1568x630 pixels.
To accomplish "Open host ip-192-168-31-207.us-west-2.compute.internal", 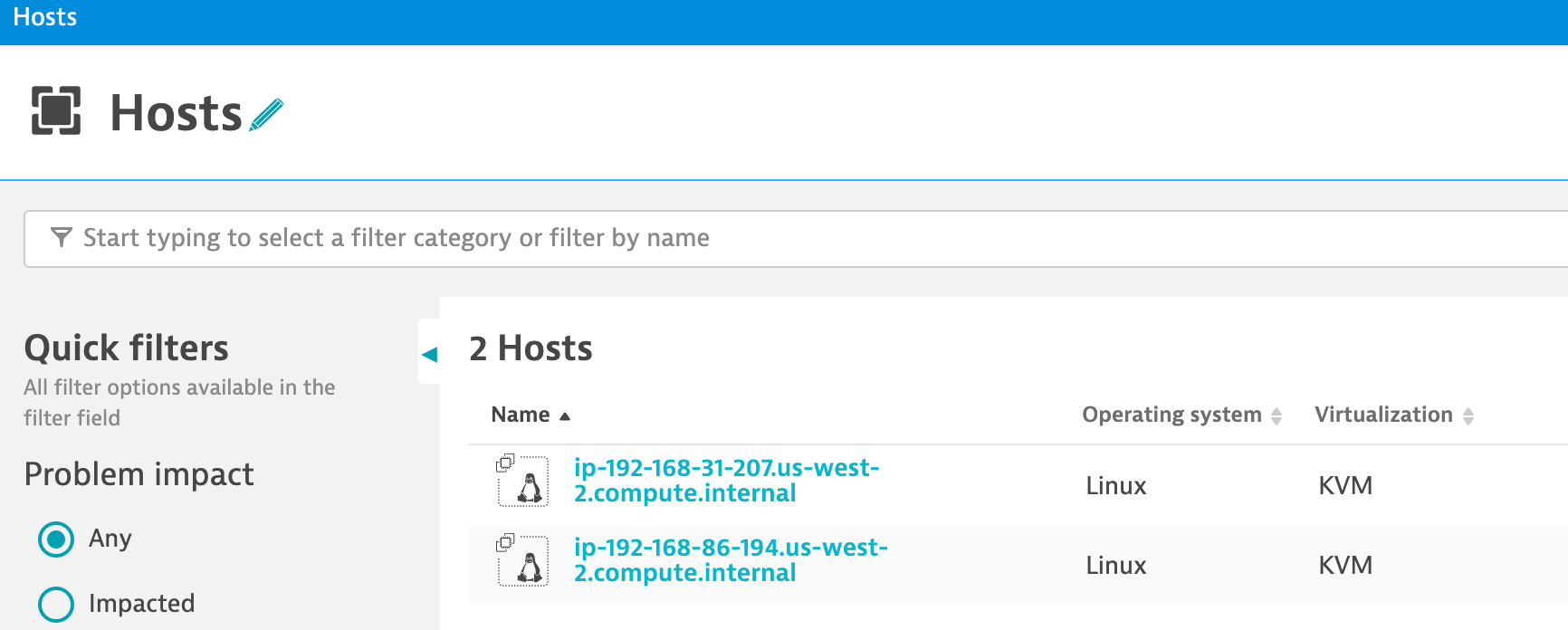I will pos(726,481).
